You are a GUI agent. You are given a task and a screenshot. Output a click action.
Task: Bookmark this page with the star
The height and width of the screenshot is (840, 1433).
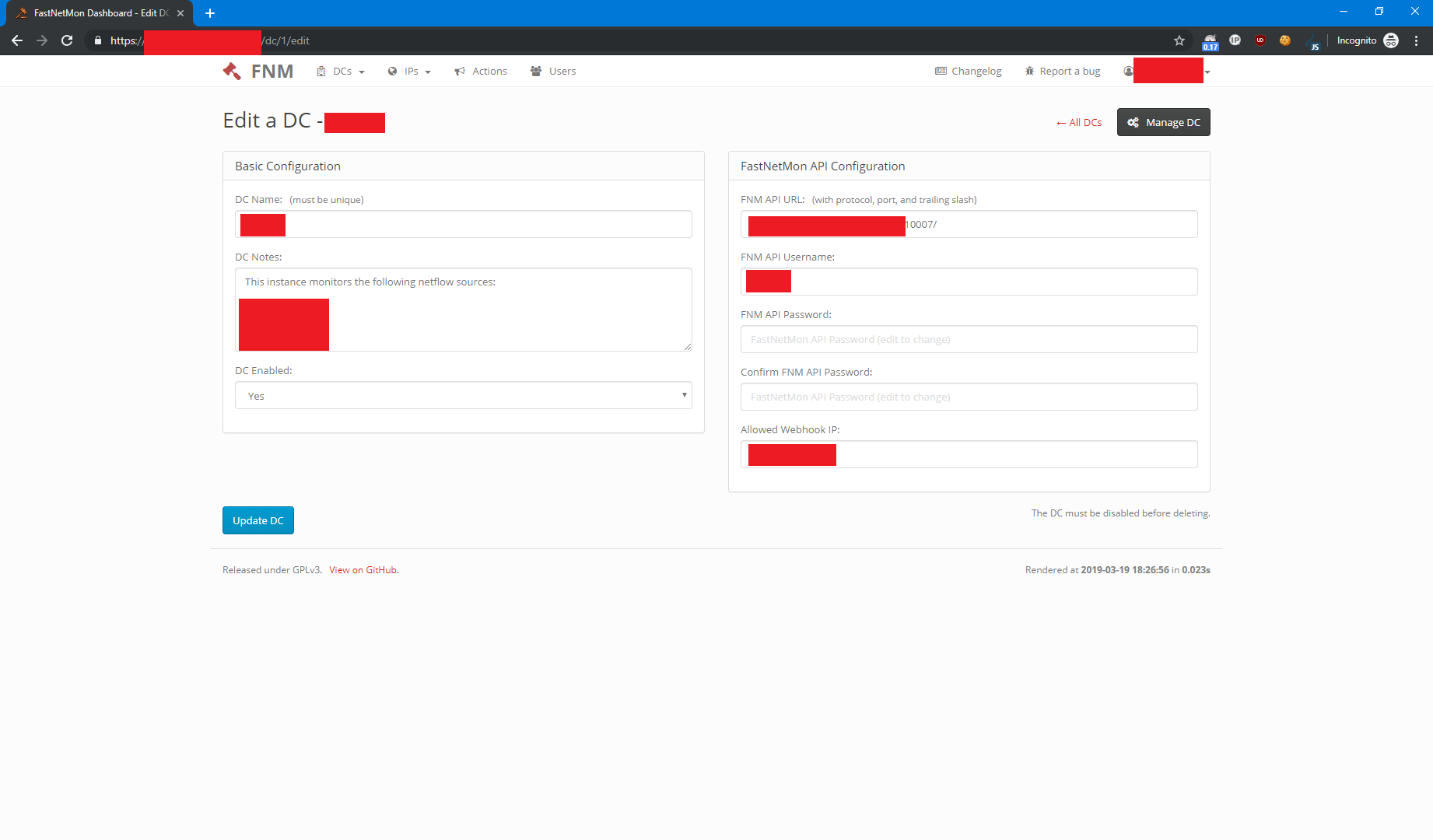click(x=1179, y=40)
